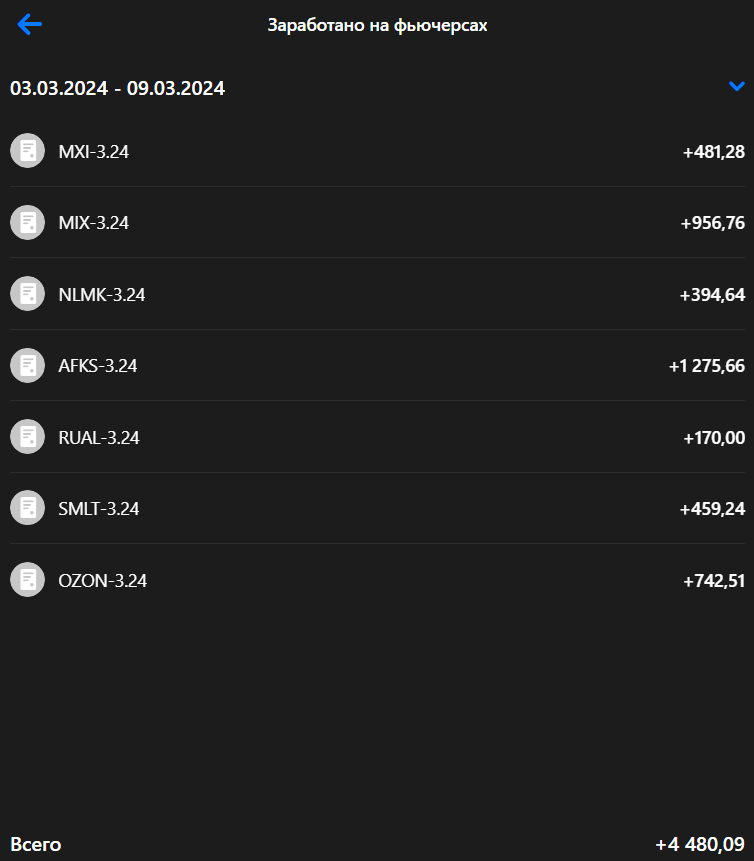This screenshot has width=754, height=861.
Task: Expand the date range chevron
Action: 737,87
